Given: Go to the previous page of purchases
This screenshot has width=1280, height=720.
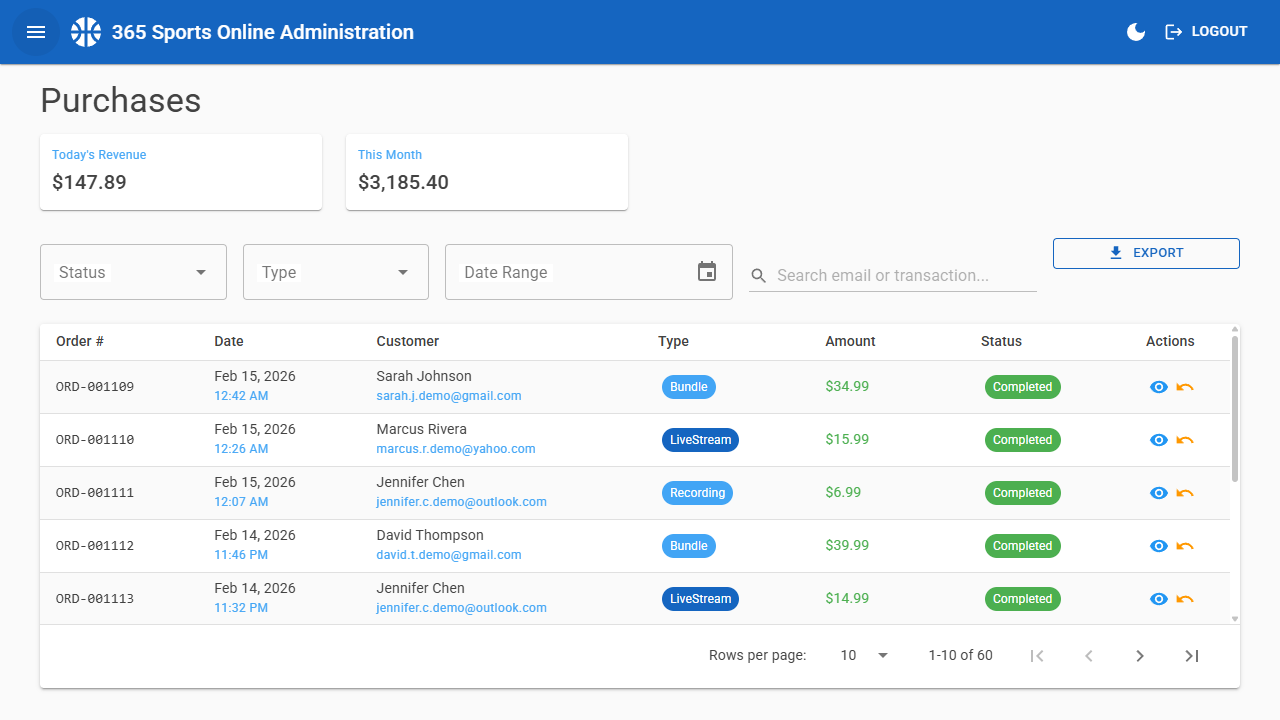Looking at the screenshot, I should (1089, 656).
